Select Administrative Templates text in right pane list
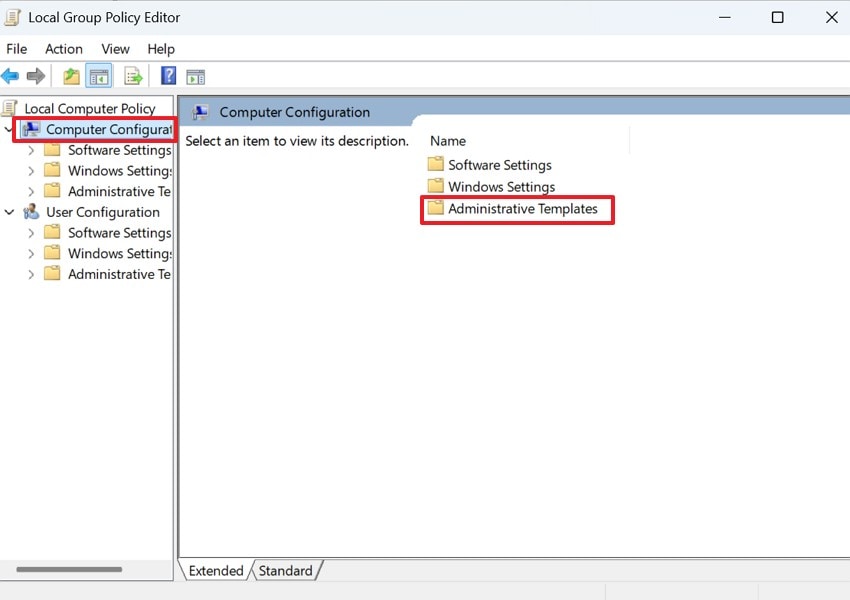The image size is (850, 600). 523,209
